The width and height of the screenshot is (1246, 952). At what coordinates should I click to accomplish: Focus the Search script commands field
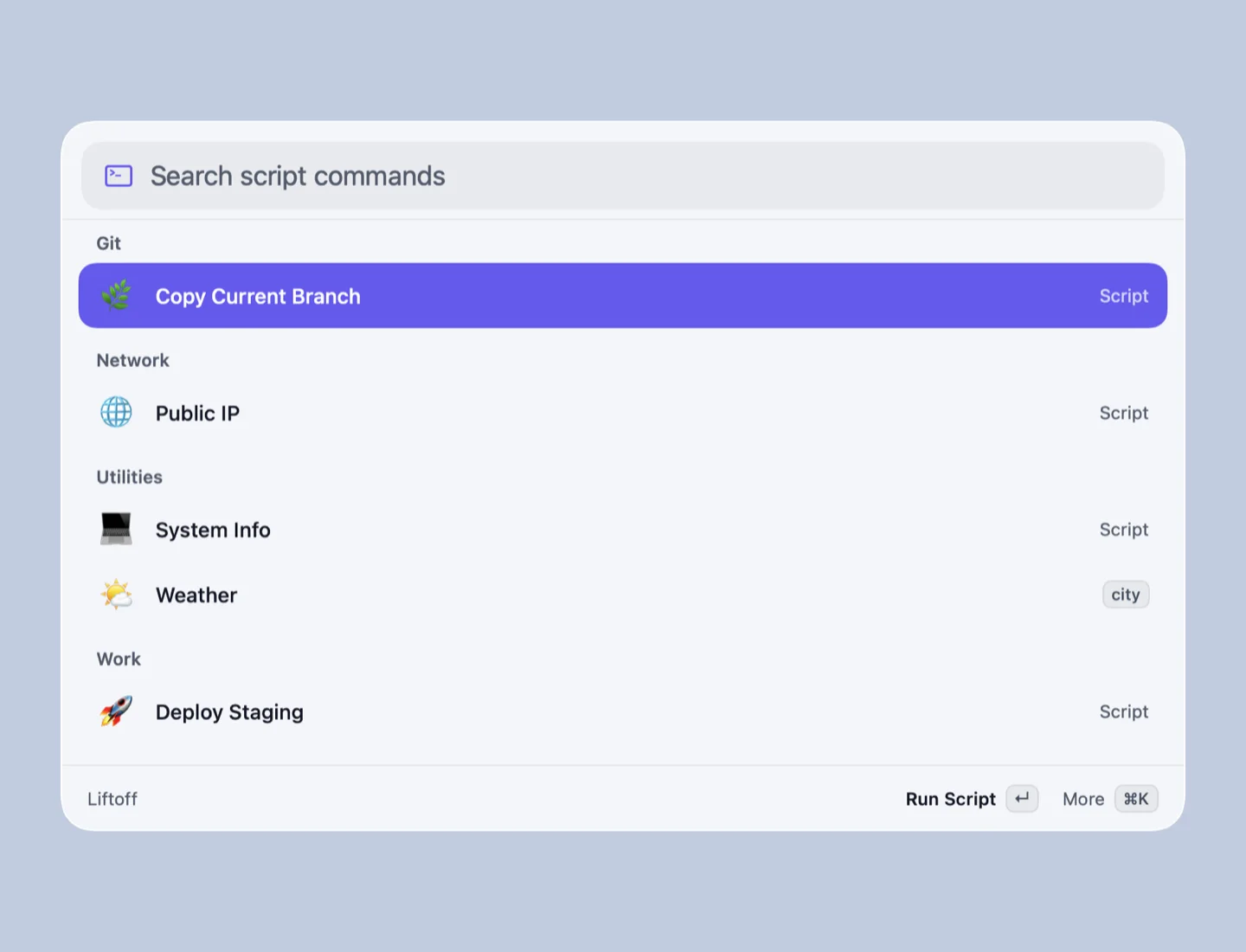[623, 176]
